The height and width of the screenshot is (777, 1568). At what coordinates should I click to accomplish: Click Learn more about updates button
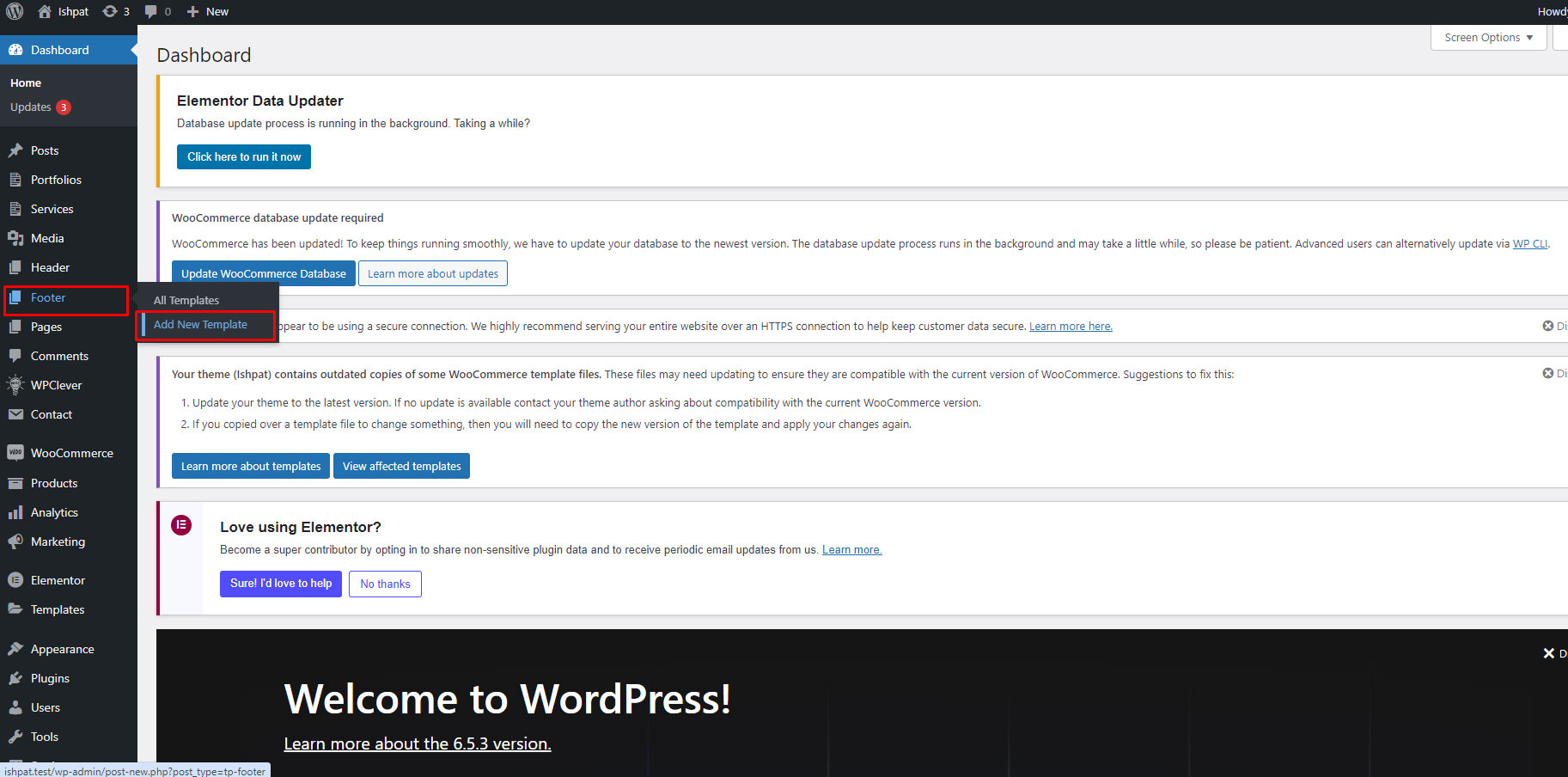[433, 273]
